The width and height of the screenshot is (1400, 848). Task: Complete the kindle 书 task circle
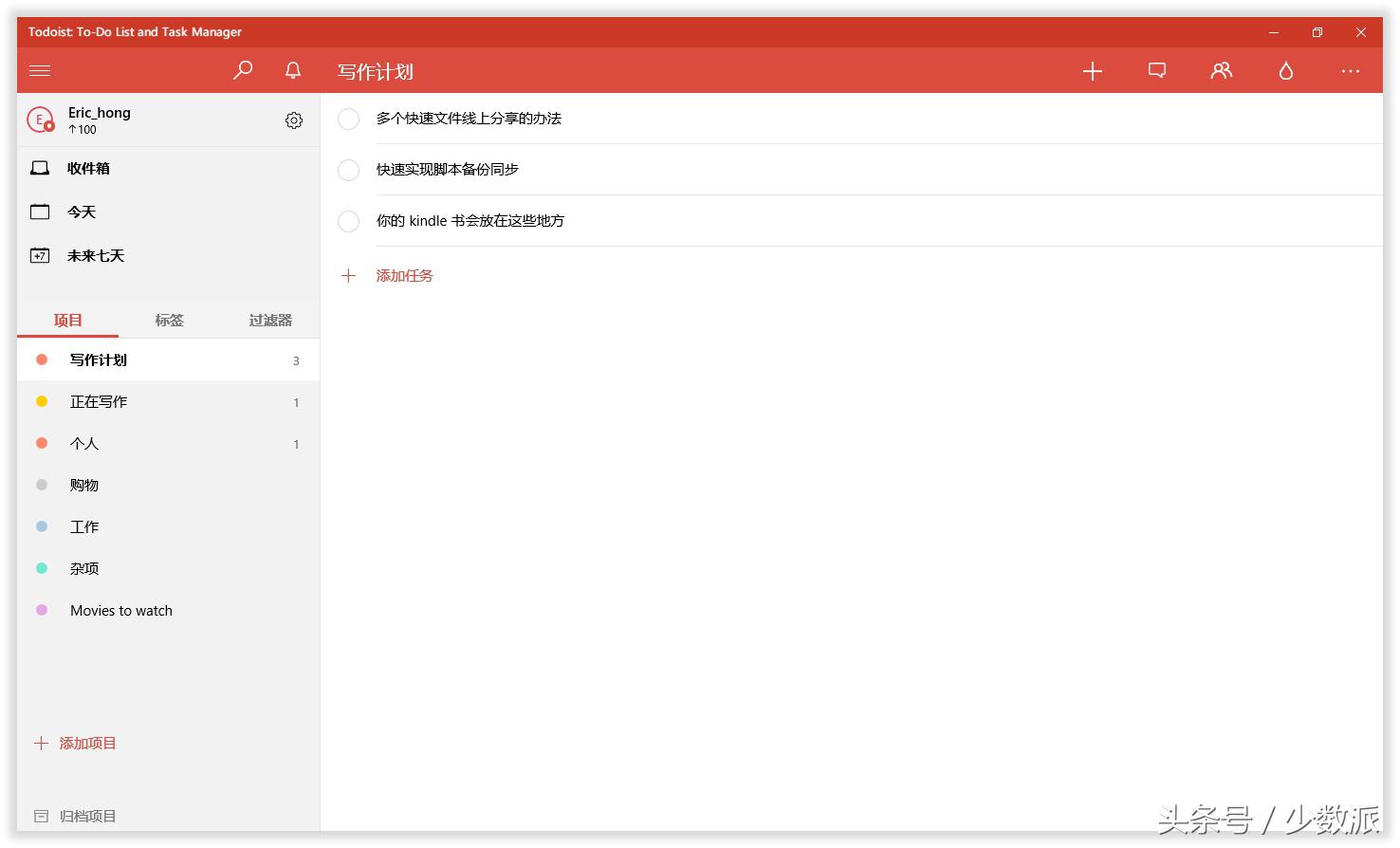point(348,221)
